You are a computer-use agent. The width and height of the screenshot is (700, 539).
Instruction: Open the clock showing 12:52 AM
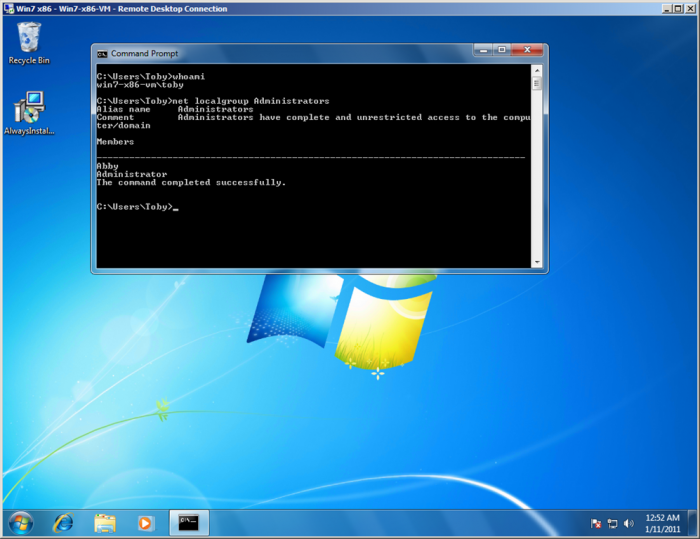click(x=662, y=523)
